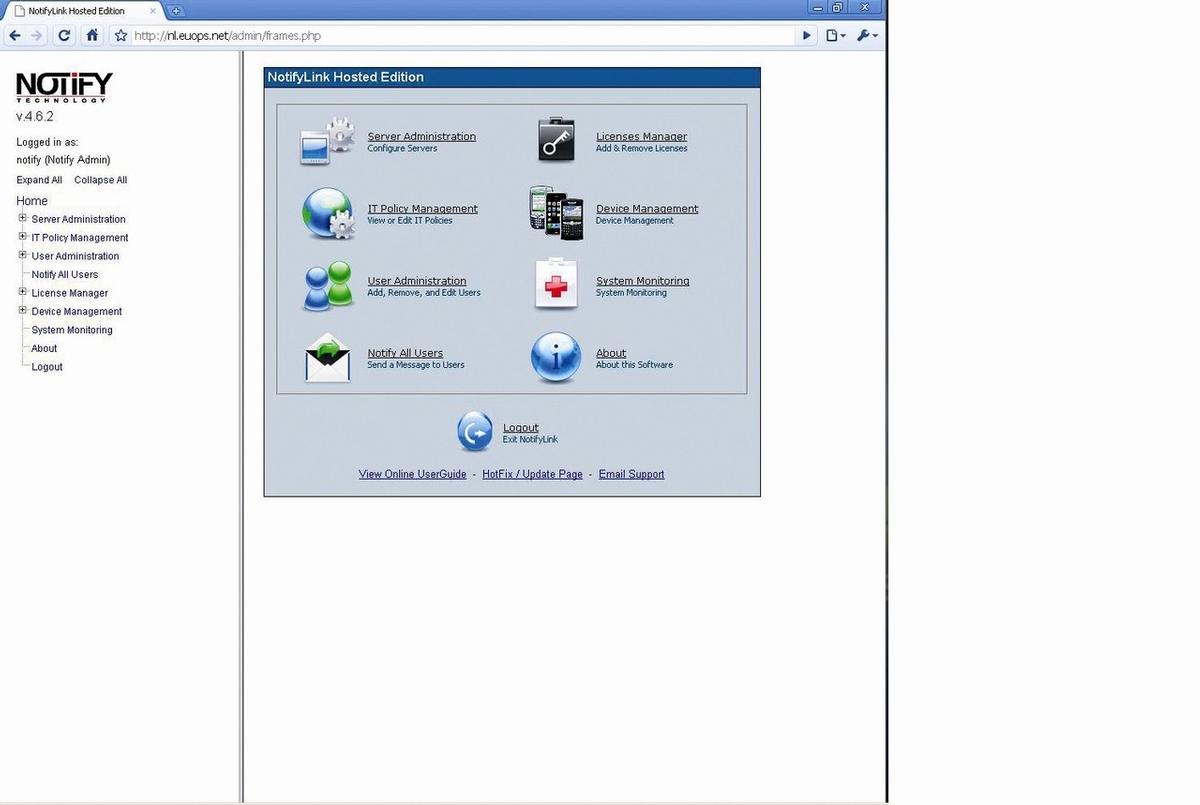This screenshot has height=805, width=1200.
Task: Go forward with the browser forward arrow
Action: [x=37, y=35]
